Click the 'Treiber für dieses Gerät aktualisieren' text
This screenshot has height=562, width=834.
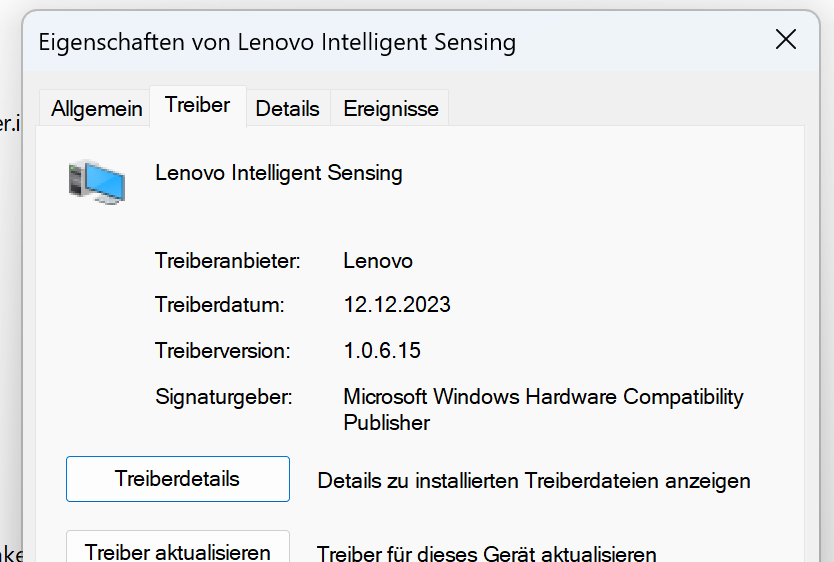point(487,553)
